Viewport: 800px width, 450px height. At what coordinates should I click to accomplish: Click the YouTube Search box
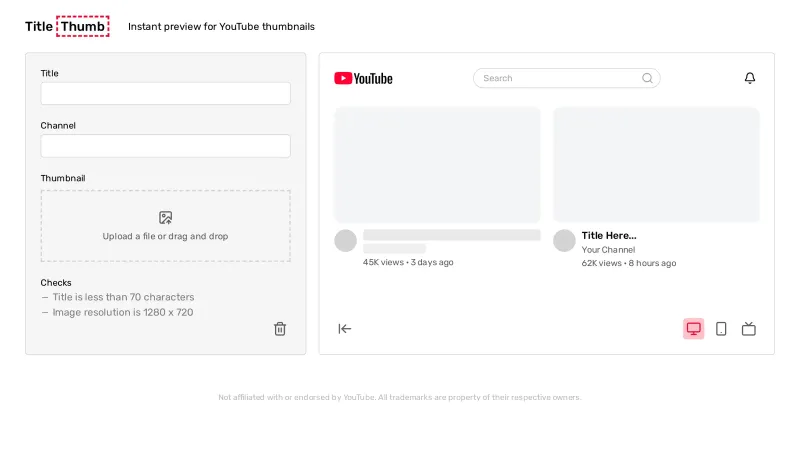click(x=558, y=78)
